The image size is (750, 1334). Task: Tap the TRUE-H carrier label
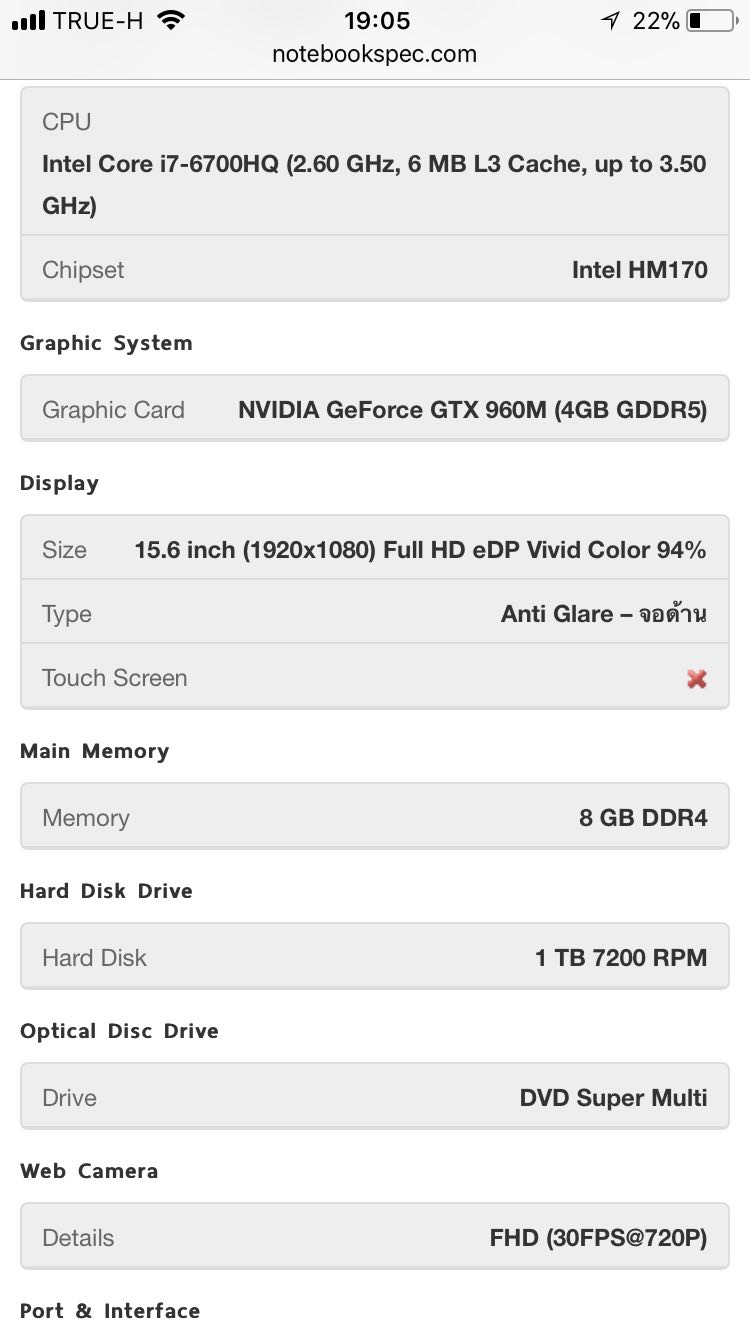coord(98,20)
